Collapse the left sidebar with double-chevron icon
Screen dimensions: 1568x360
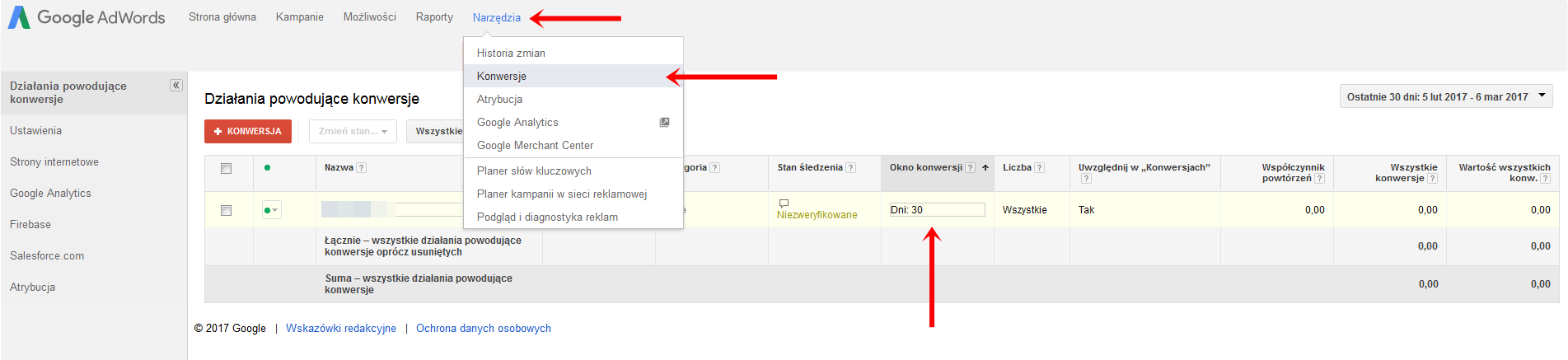pyautogui.click(x=176, y=85)
